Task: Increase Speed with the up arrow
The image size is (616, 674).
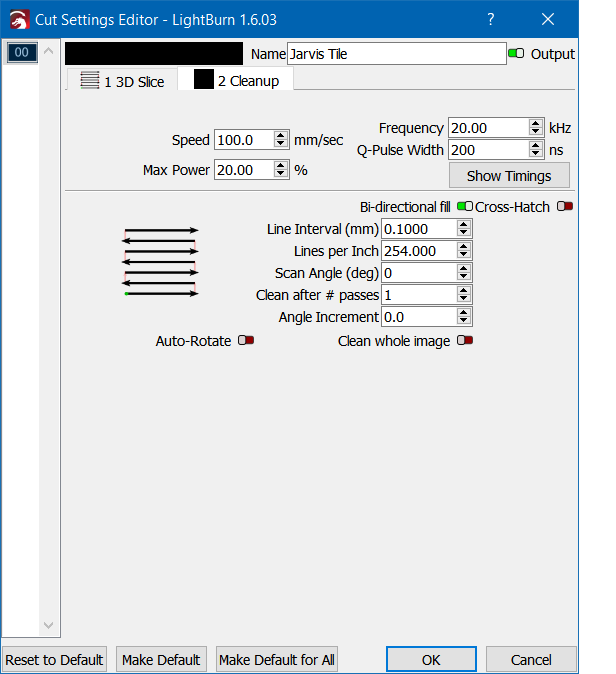Action: [281, 135]
